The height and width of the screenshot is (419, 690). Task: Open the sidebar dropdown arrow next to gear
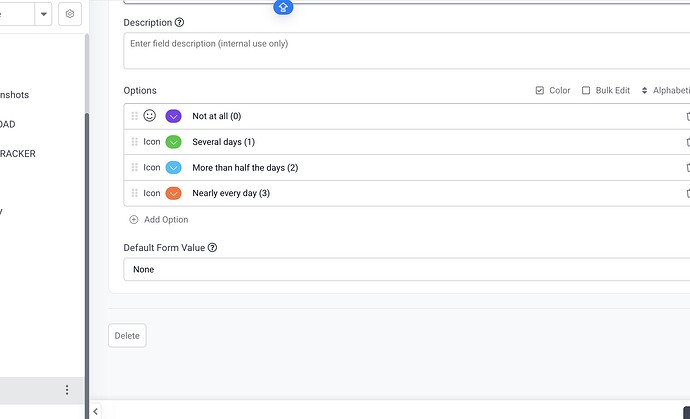pyautogui.click(x=44, y=14)
